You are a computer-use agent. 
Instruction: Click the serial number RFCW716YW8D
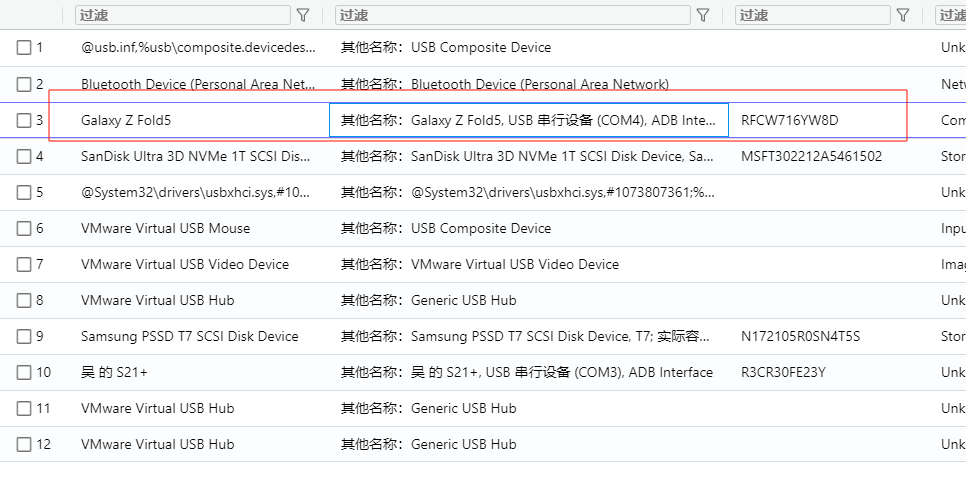coord(790,120)
